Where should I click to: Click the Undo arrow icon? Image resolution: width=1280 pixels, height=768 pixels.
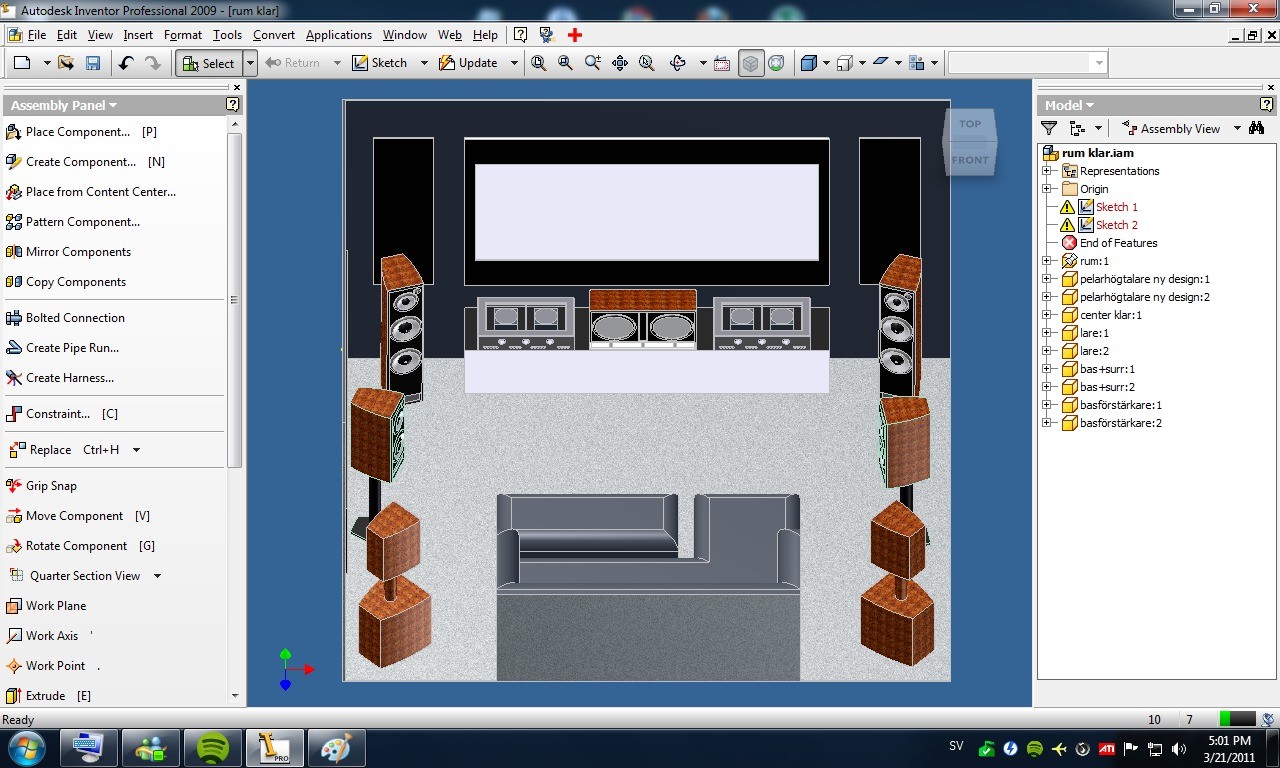tap(126, 63)
